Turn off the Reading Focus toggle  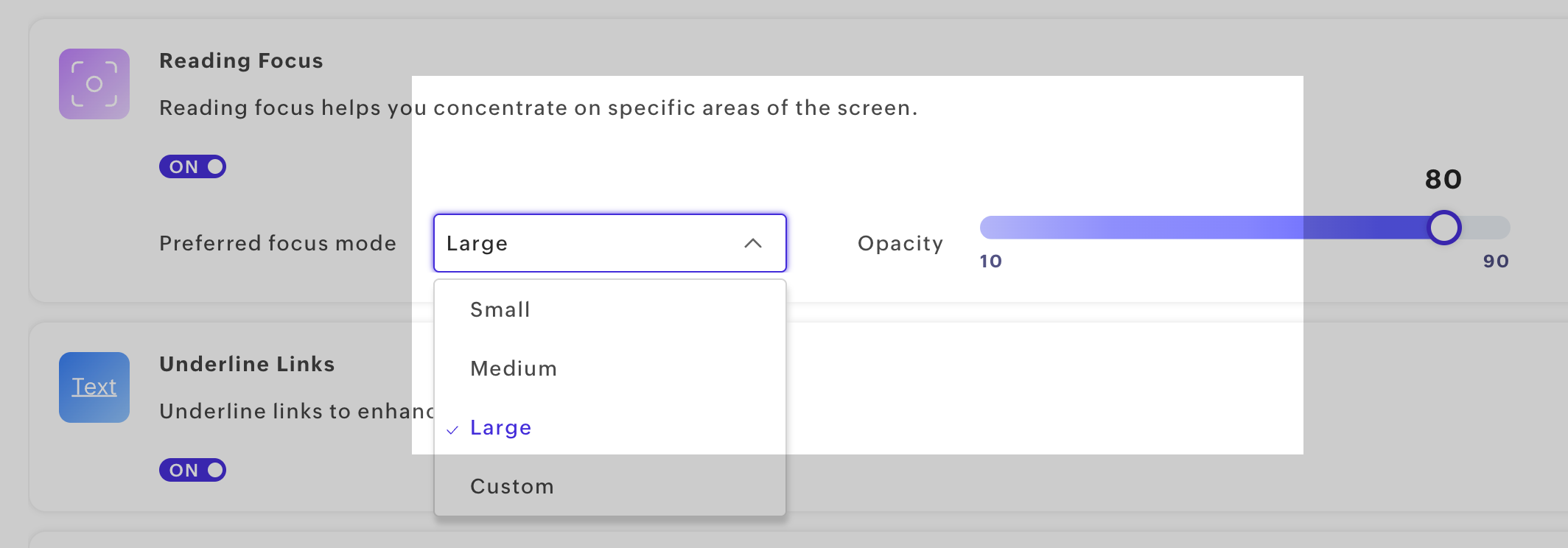pos(192,166)
